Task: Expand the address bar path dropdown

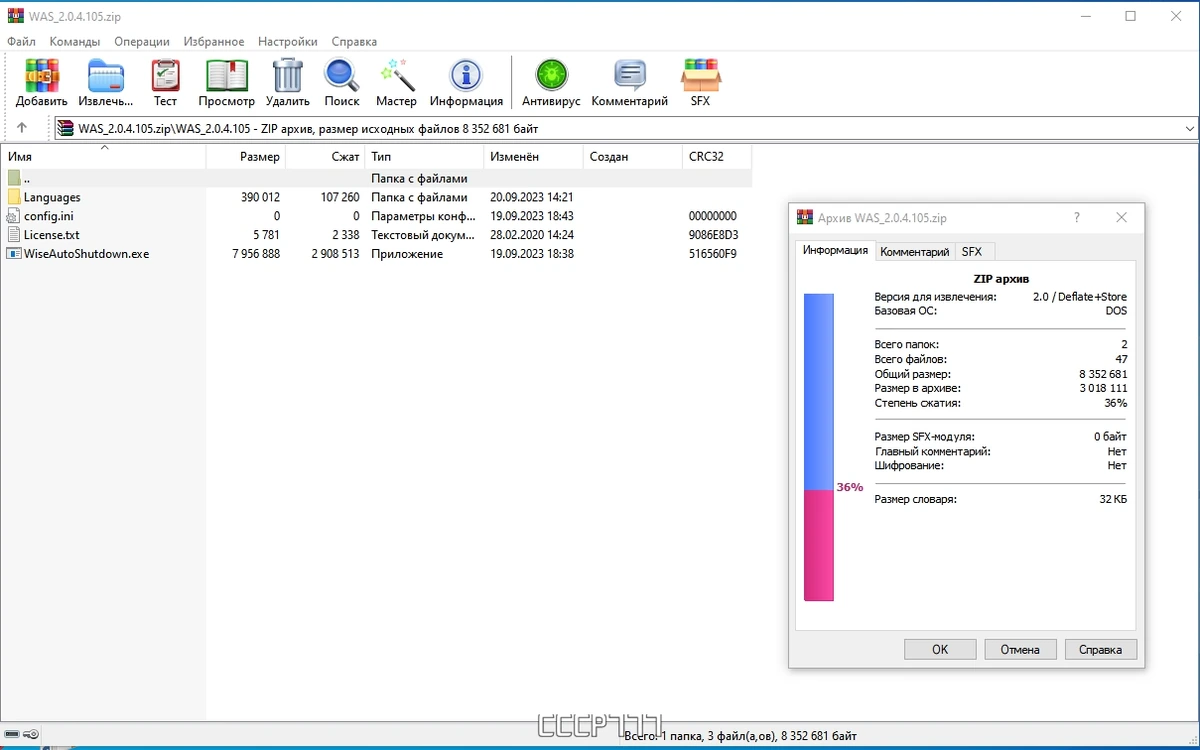Action: 1189,128
